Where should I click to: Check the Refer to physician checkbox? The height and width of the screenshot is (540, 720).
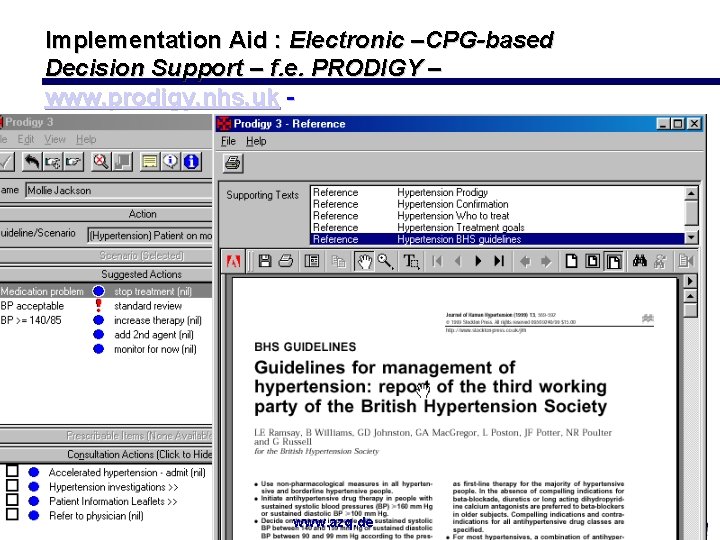(12, 514)
